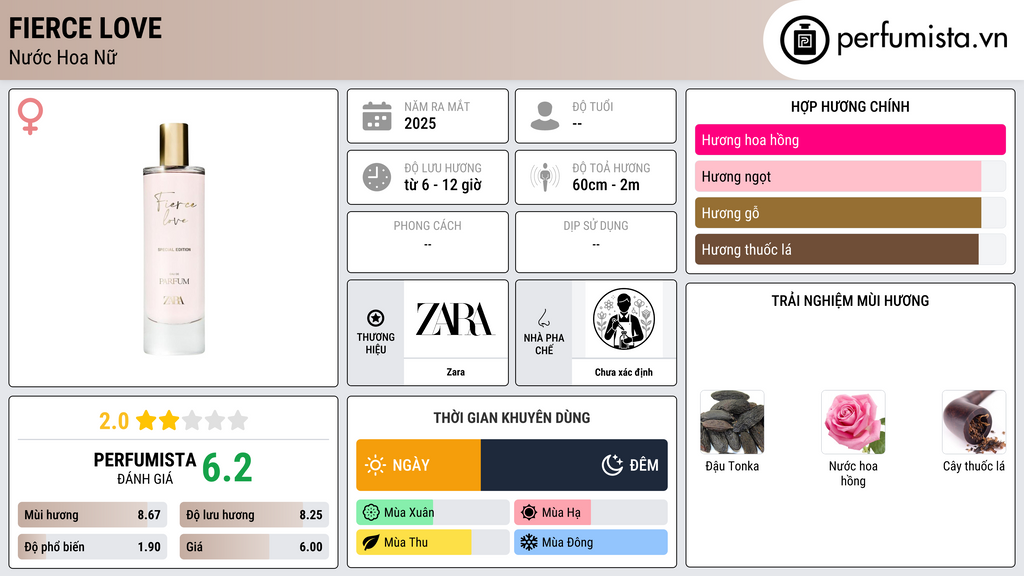Click the Độ lưu hương 8.25 score bar

point(254,515)
